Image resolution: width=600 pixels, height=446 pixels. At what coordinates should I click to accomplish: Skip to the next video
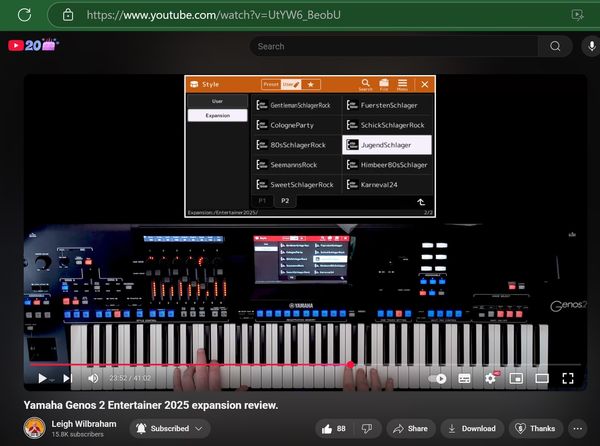point(67,378)
